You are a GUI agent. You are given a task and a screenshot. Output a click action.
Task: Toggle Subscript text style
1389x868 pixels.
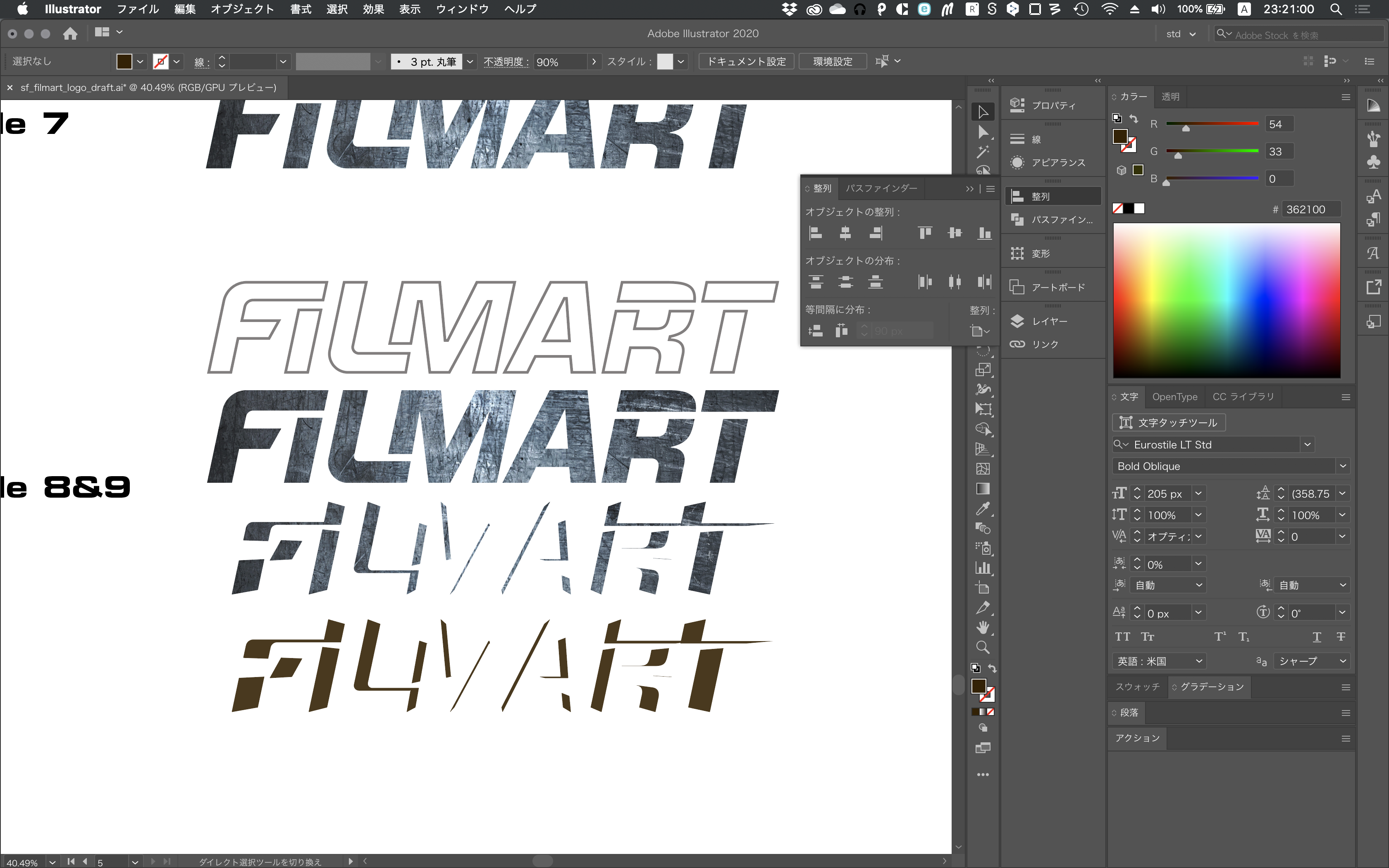click(x=1244, y=637)
